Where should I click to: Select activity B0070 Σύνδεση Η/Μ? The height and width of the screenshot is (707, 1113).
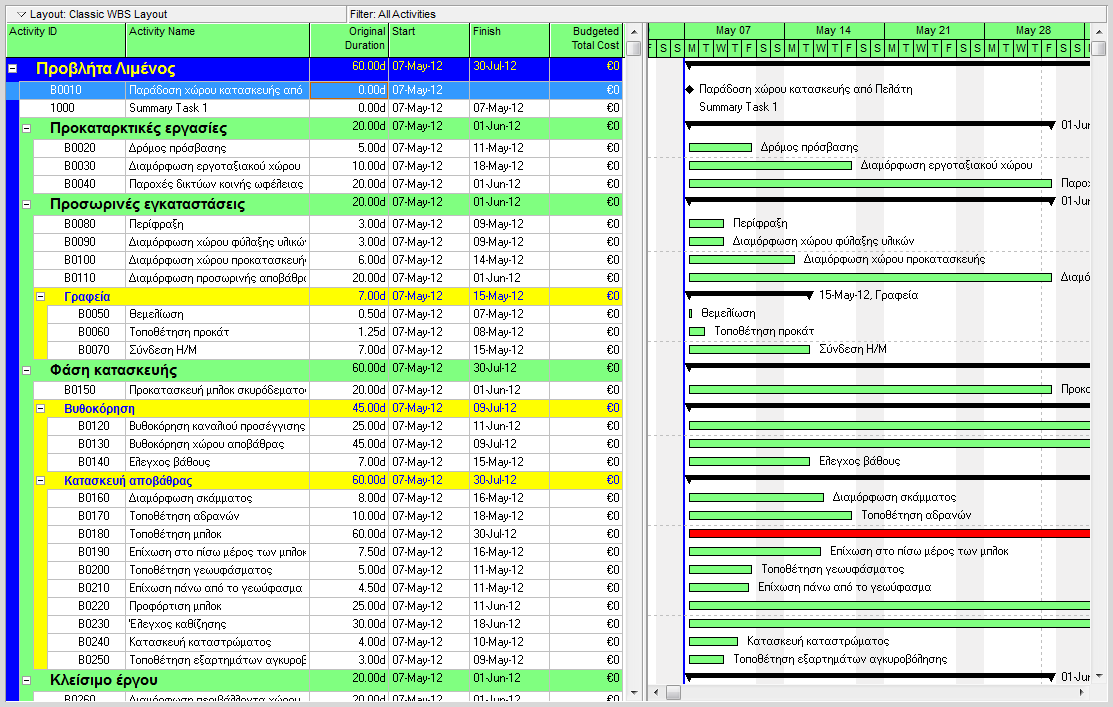[335, 350]
